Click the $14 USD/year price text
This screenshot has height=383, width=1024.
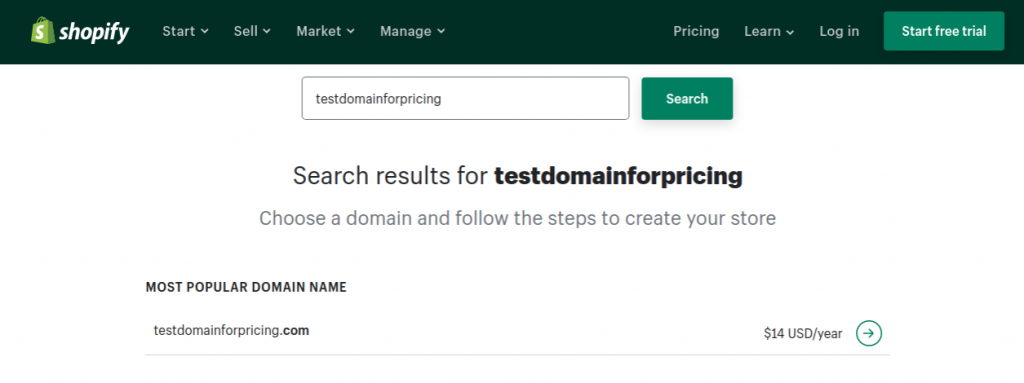coord(803,334)
